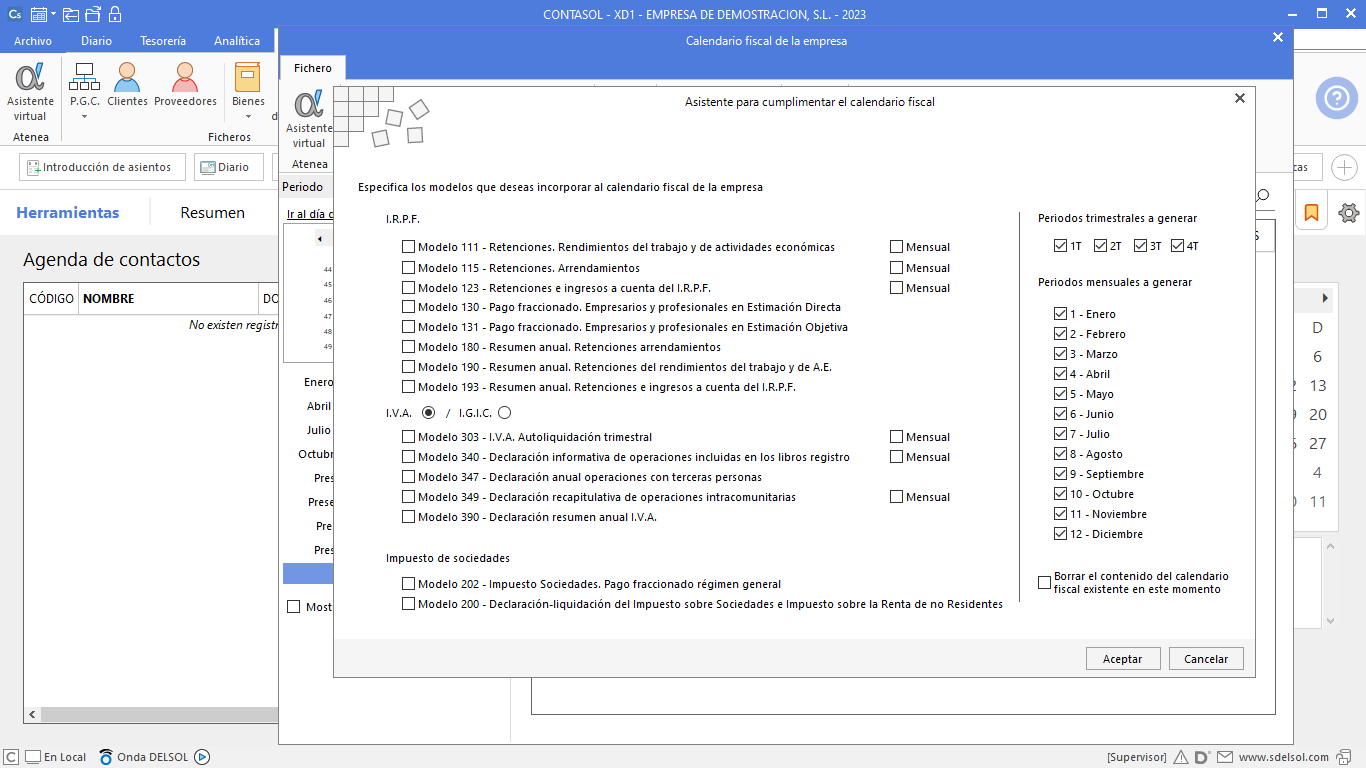Click the help question mark icon
This screenshot has height=768, width=1366.
1336,98
